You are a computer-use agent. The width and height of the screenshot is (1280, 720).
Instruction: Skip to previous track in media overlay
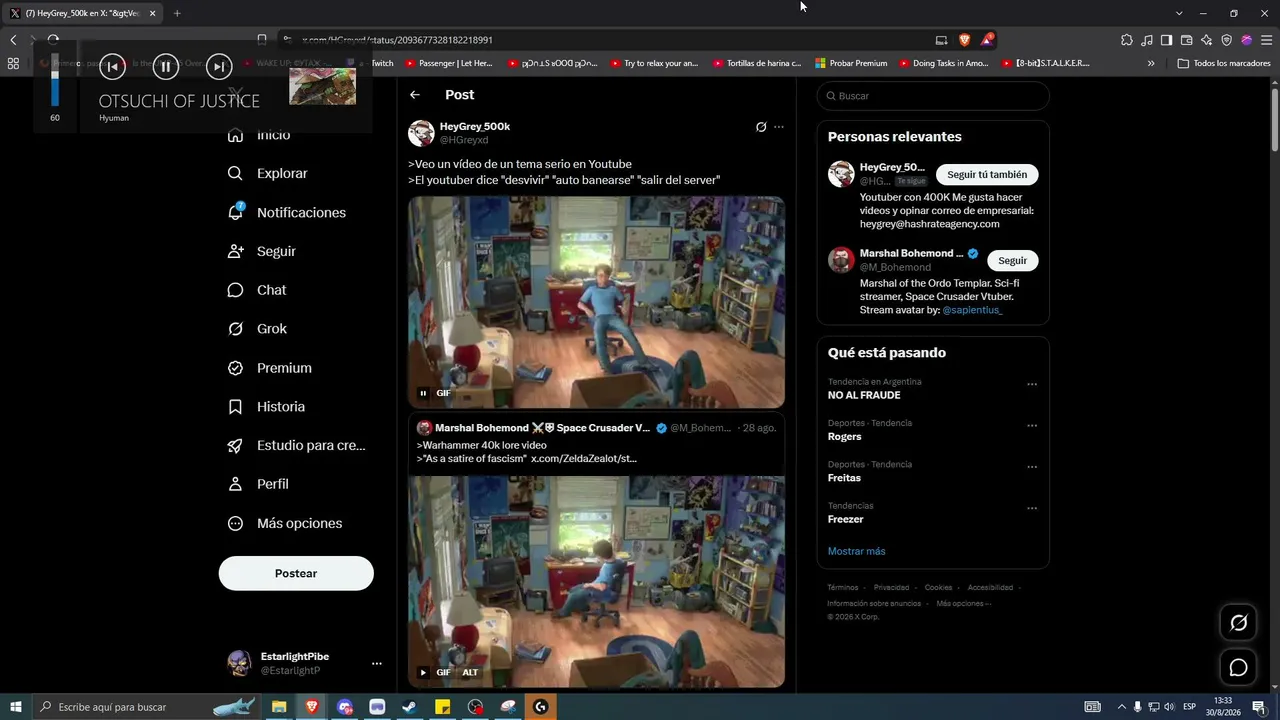point(112,67)
